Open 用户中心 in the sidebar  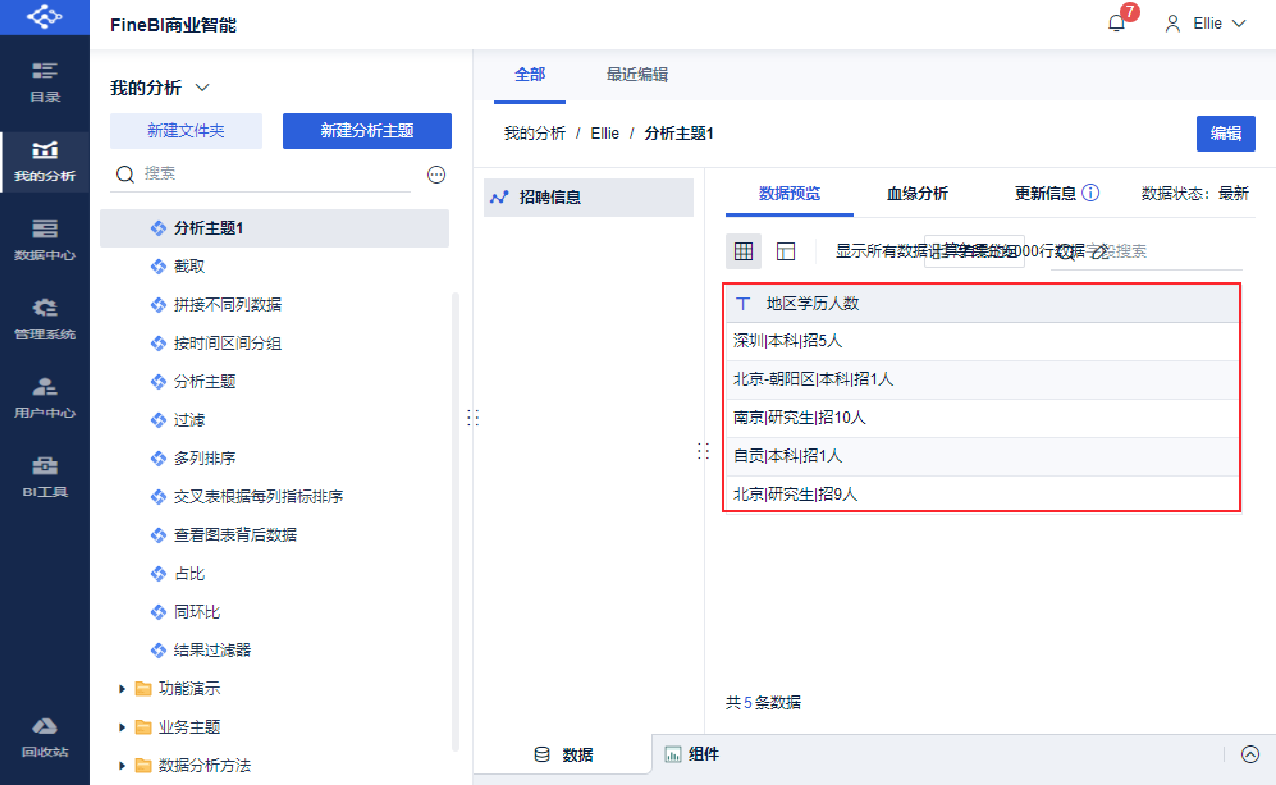45,399
